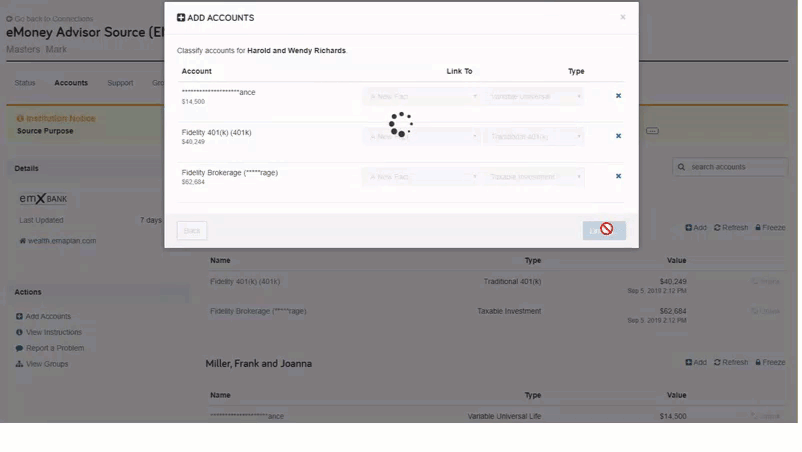
Task: Click Harold and Wendy Richards name in dialog
Action: 296,51
